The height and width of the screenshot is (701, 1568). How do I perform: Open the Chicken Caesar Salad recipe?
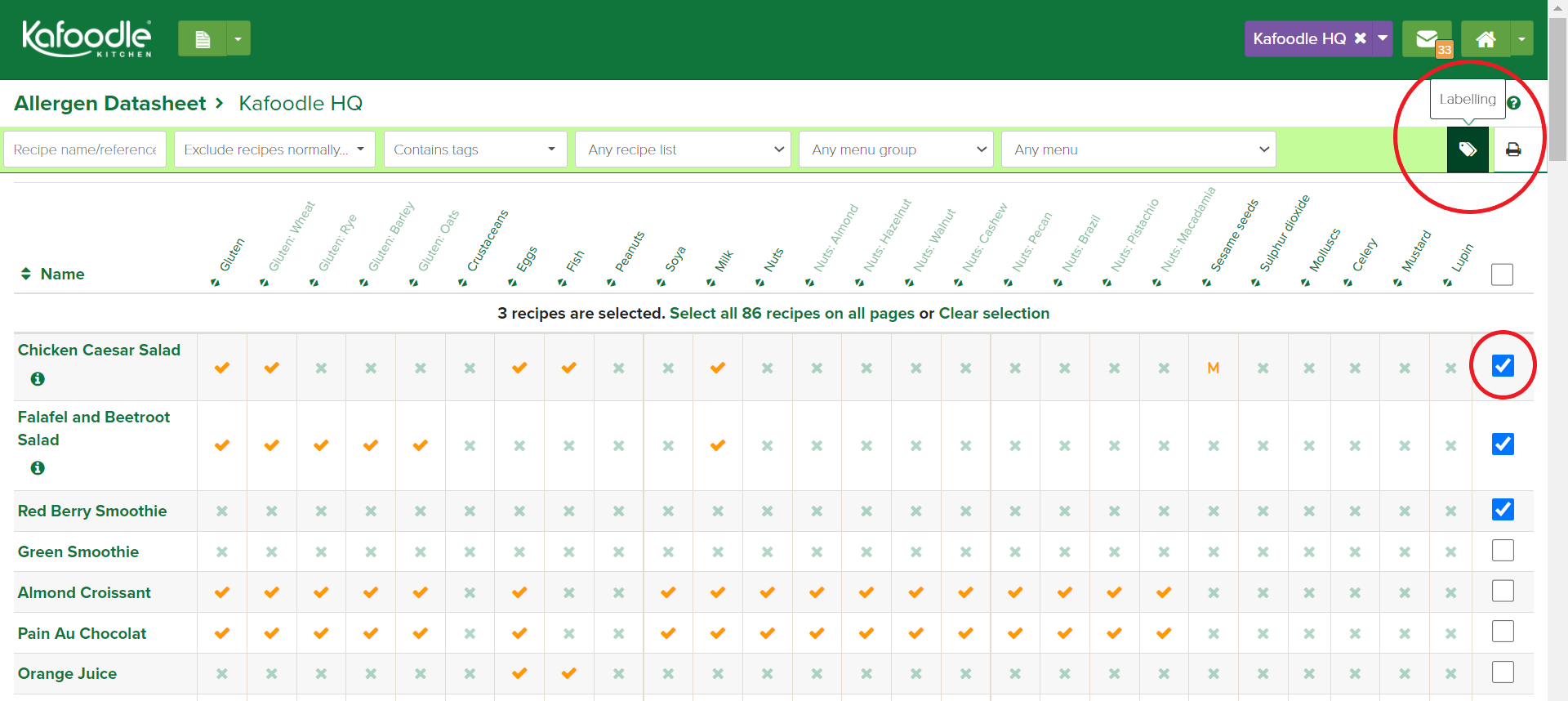pos(99,350)
